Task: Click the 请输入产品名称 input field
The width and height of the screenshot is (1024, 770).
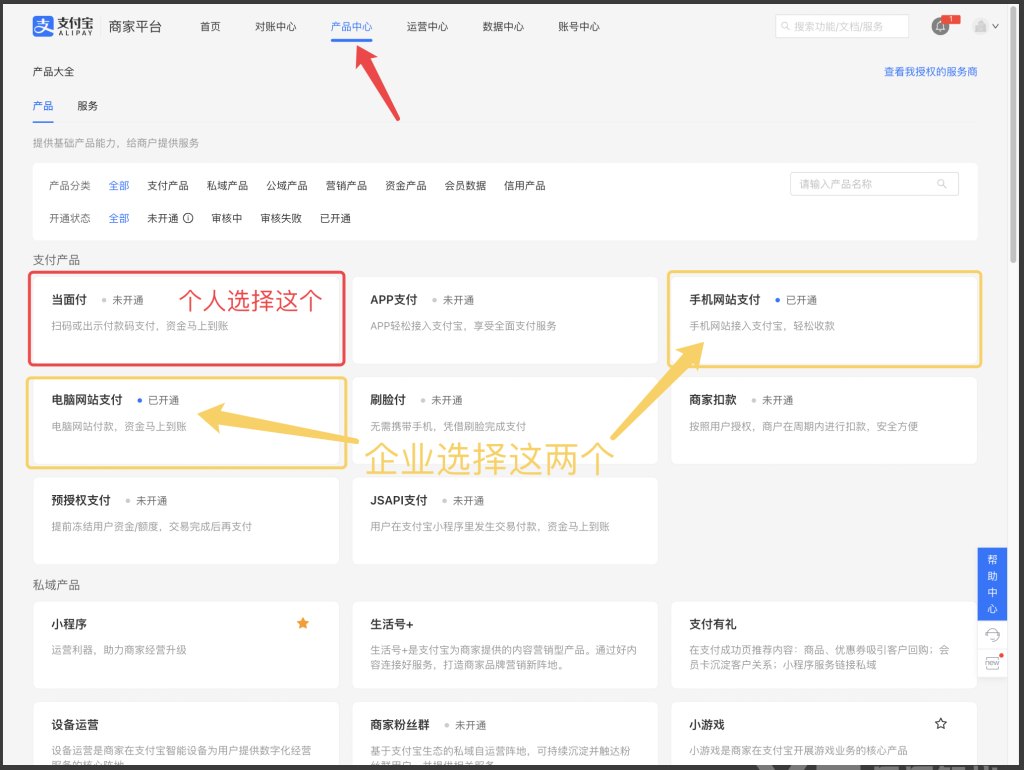Action: [x=860, y=184]
